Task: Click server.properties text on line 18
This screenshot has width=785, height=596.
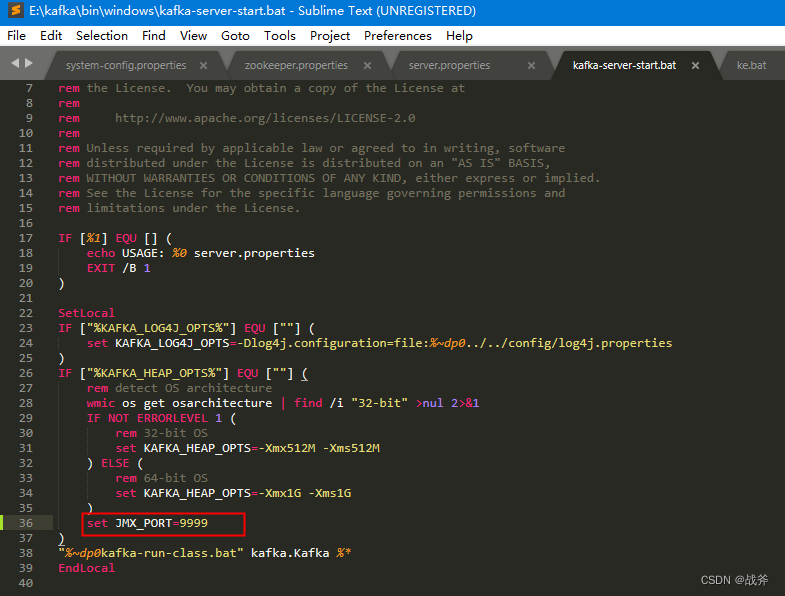Action: tap(254, 253)
